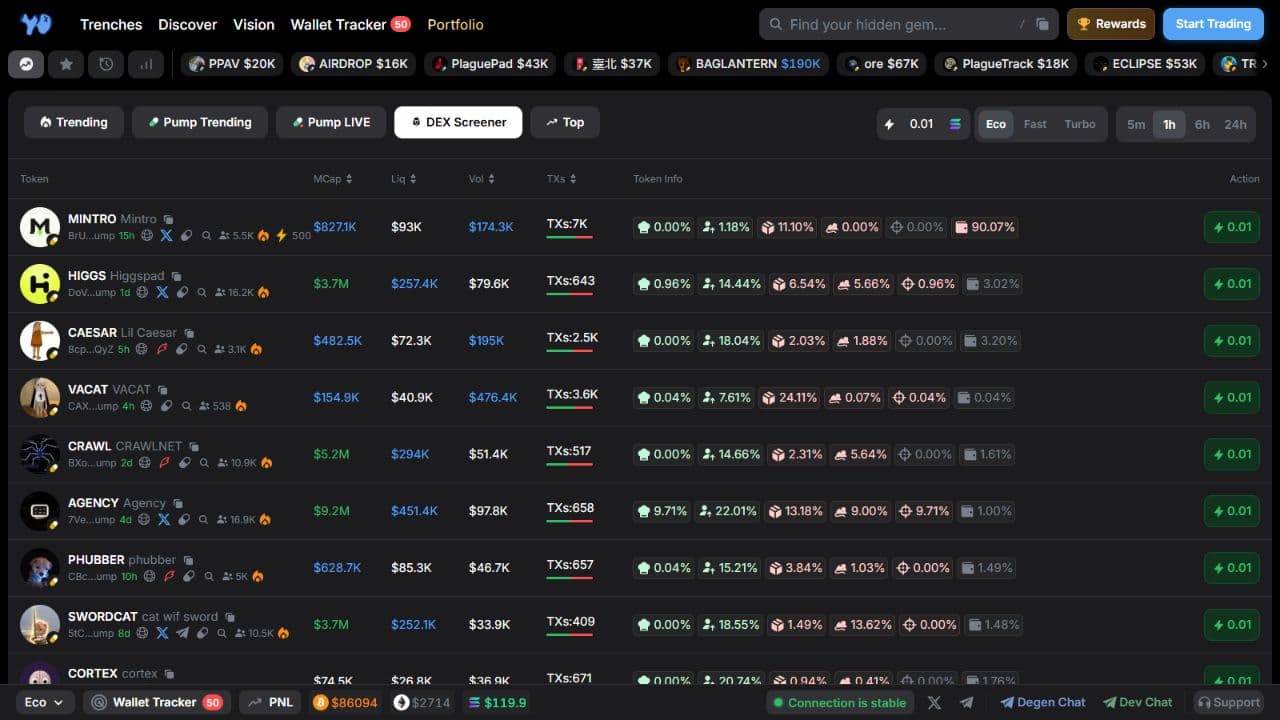Open the Telegram icon in the footer
The height and width of the screenshot is (720, 1280).
pos(966,703)
